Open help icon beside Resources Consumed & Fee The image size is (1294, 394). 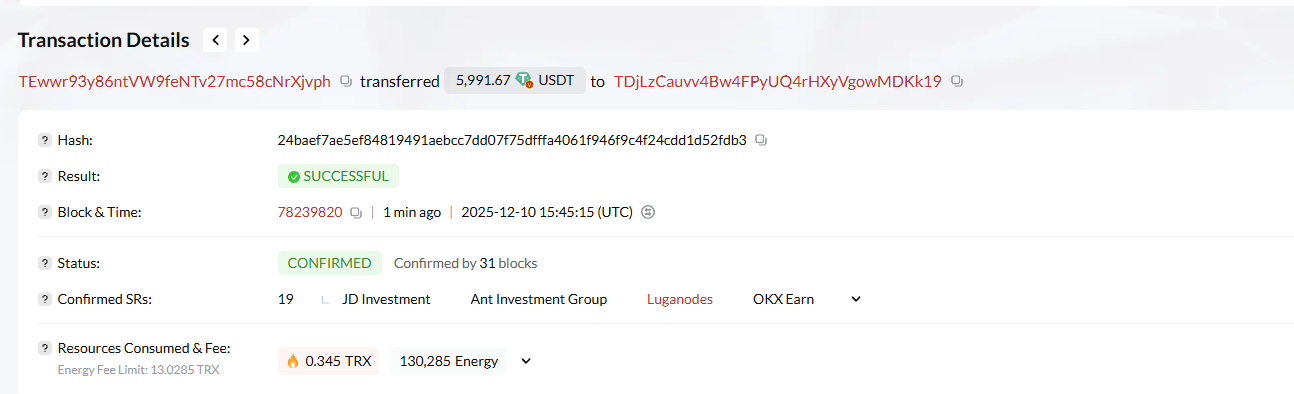45,348
